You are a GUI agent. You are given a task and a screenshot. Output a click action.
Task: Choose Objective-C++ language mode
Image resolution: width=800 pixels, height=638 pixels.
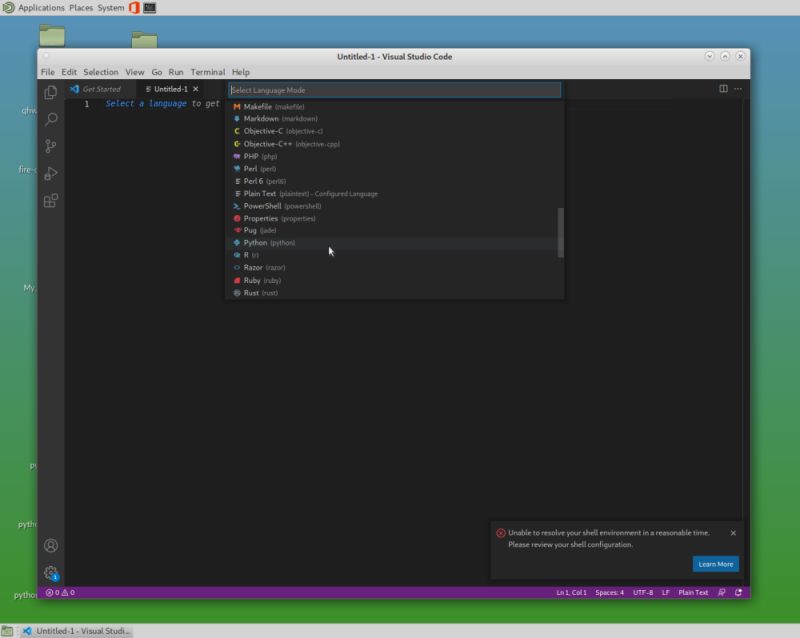(x=394, y=144)
